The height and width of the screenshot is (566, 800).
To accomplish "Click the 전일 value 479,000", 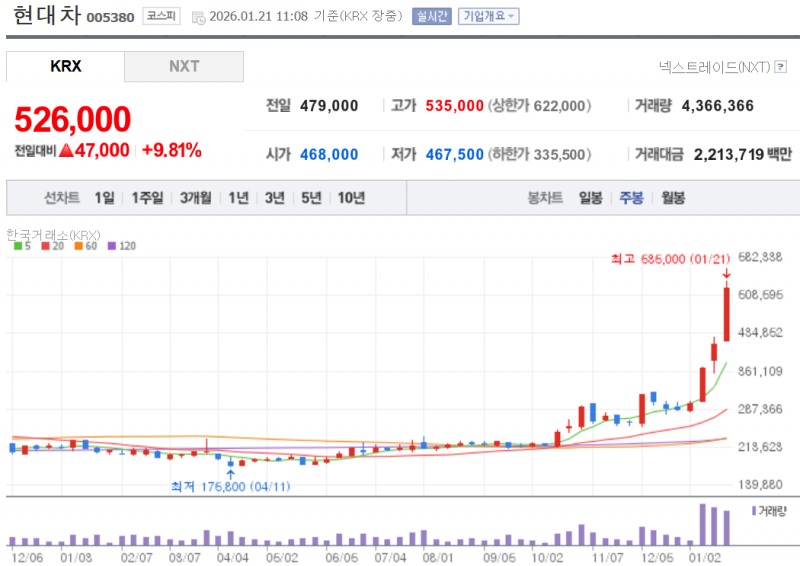I will tap(329, 106).
